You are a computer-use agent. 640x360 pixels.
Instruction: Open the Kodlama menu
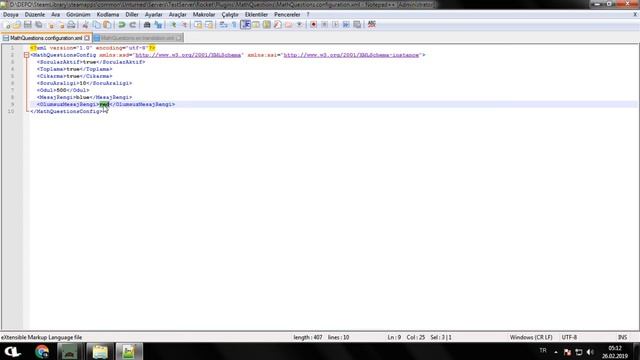pos(108,14)
